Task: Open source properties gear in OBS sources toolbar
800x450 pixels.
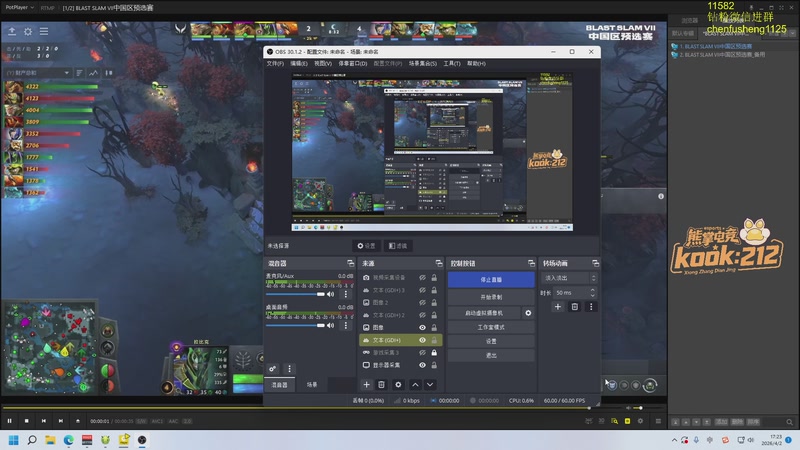Action: point(398,385)
